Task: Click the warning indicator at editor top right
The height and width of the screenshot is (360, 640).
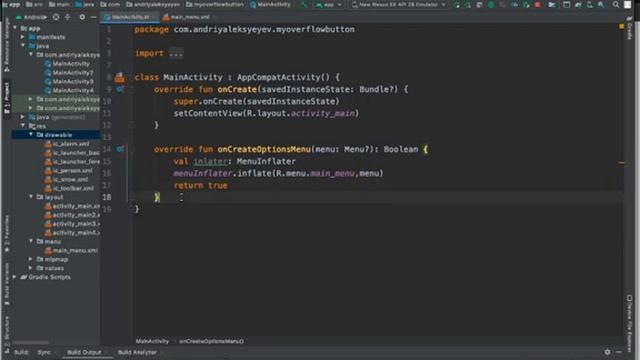Action: (622, 26)
